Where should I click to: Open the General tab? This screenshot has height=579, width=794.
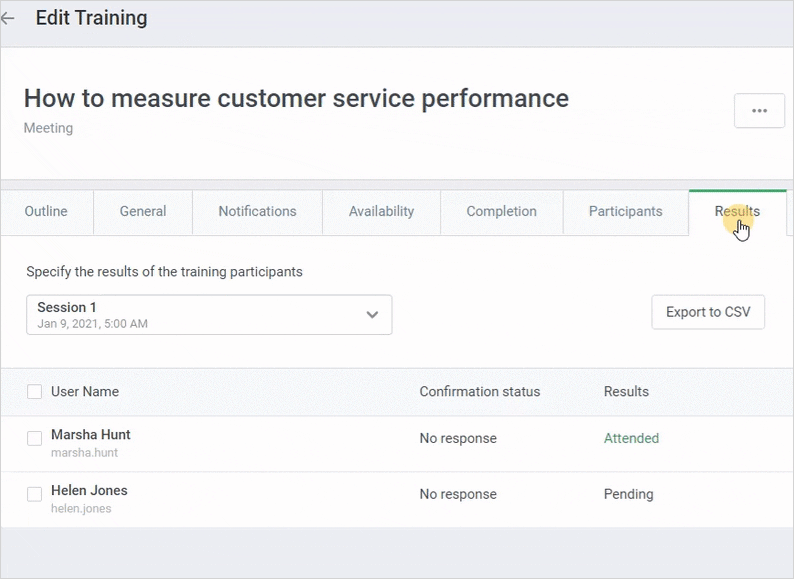coord(143,212)
